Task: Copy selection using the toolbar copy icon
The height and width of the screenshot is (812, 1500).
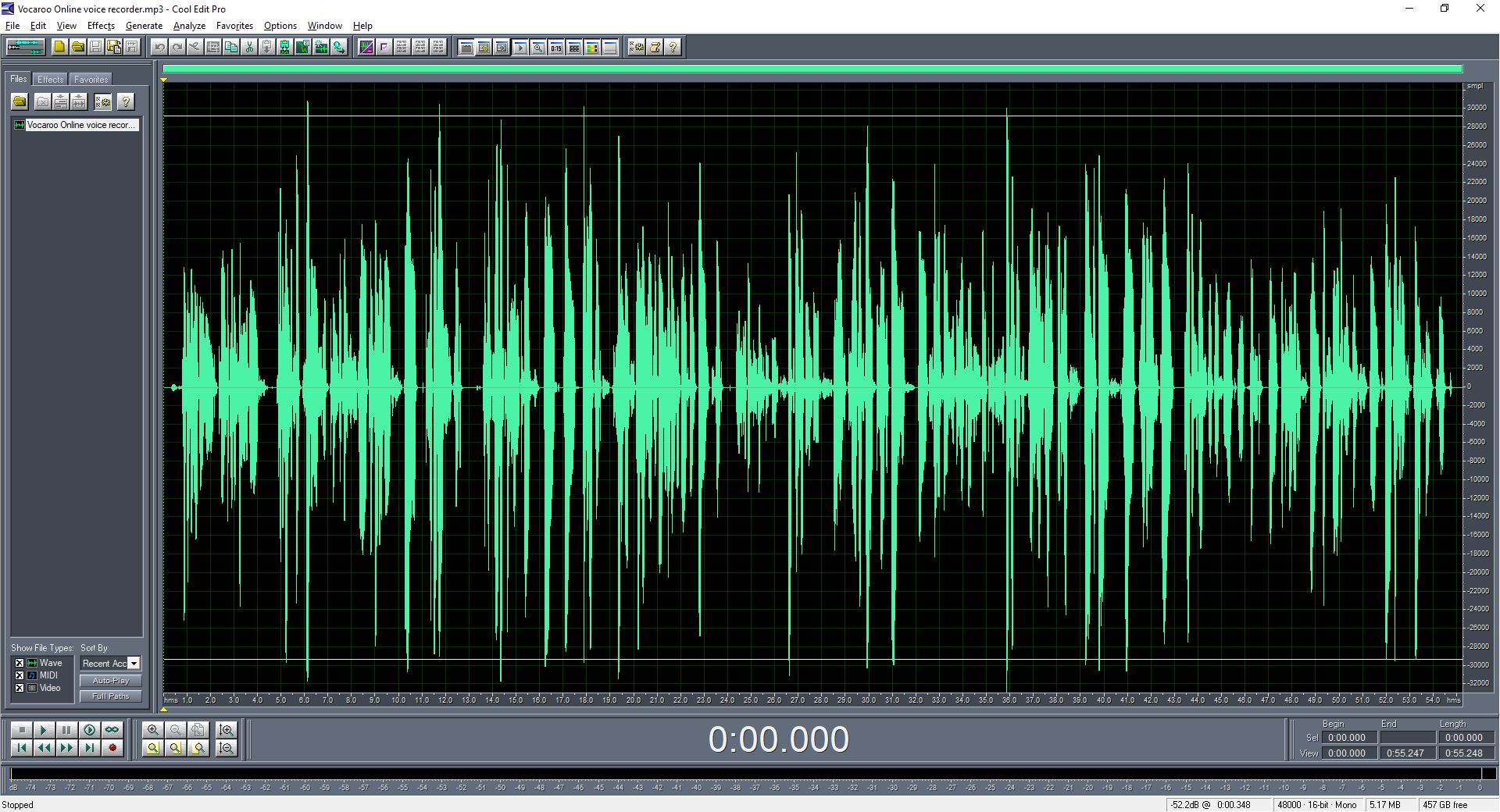Action: click(x=231, y=47)
